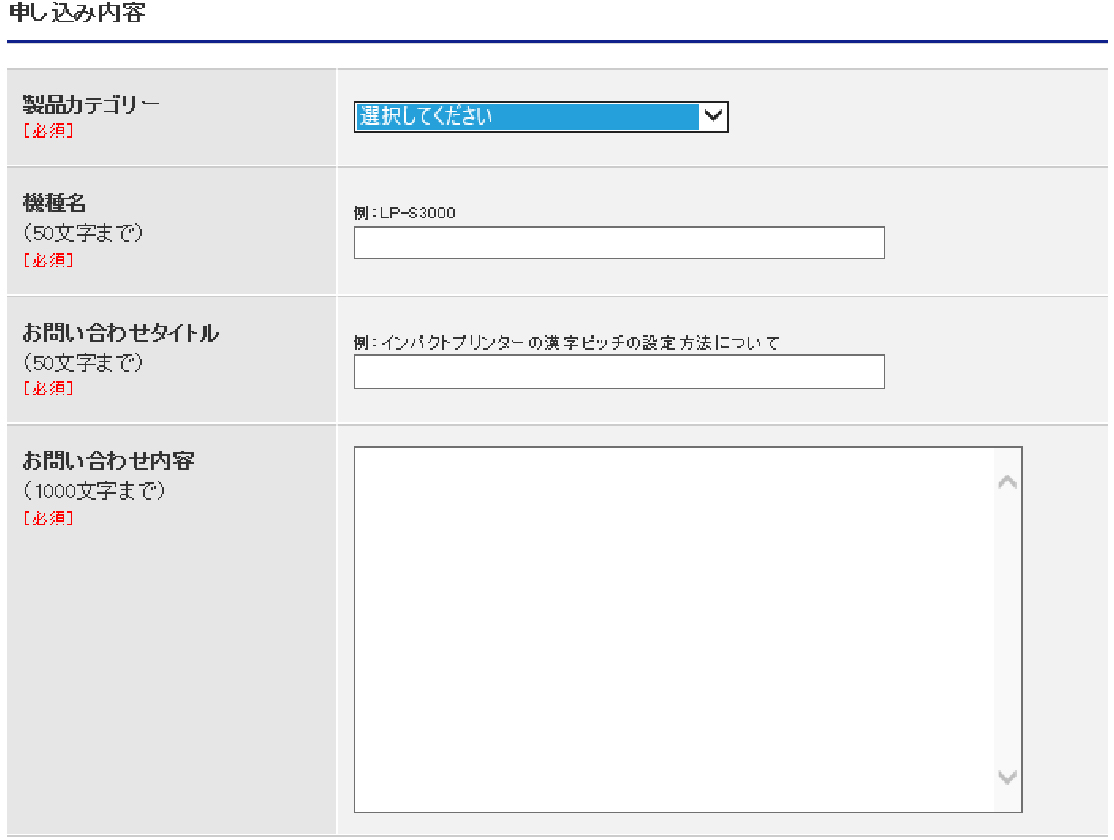Click the お問い合わせ内容 label
This screenshot has height=840, width=1114.
[x=108, y=461]
